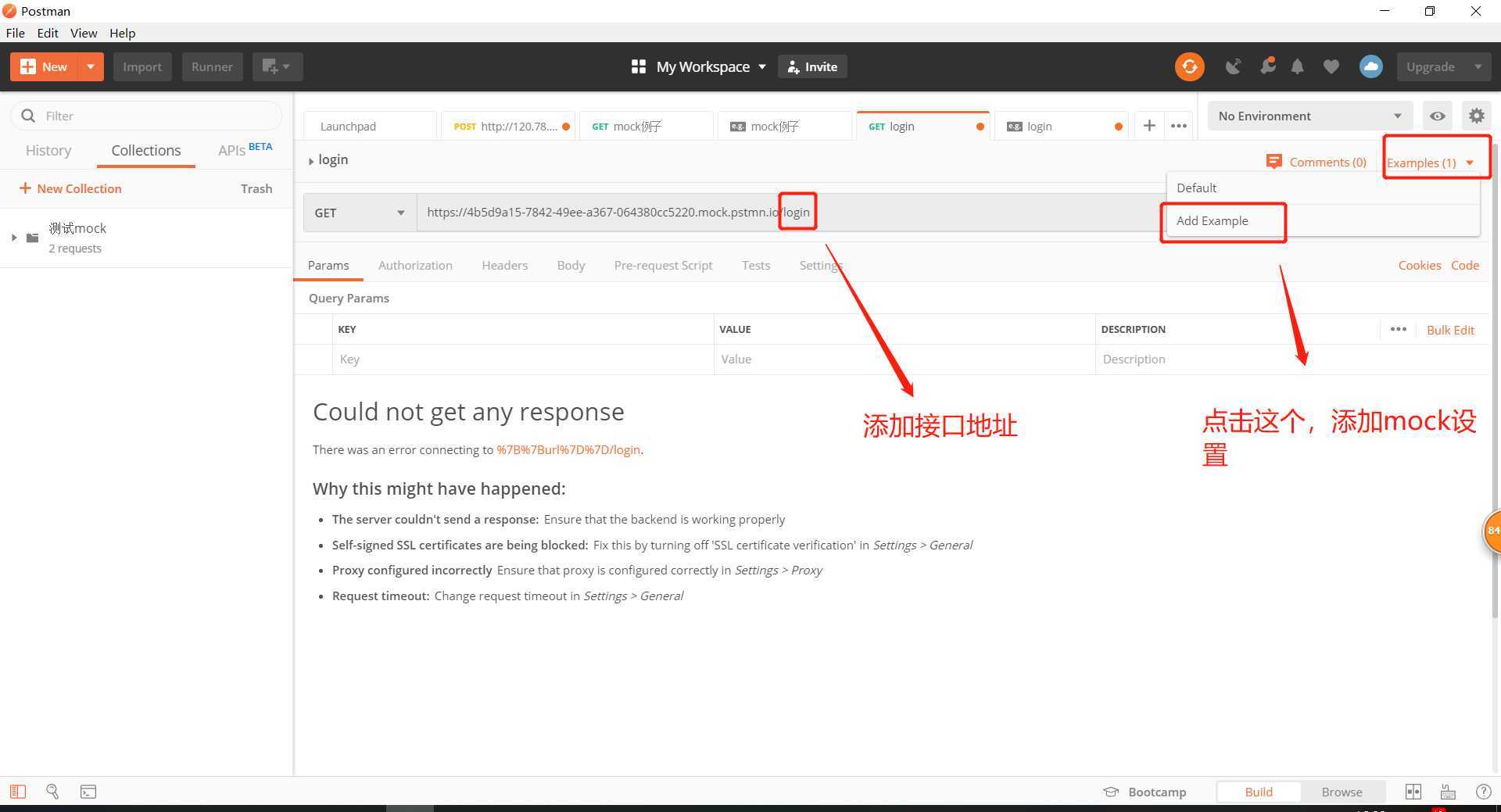Open the capture requests satellite icon
This screenshot has width=1501, height=812.
click(x=1233, y=66)
